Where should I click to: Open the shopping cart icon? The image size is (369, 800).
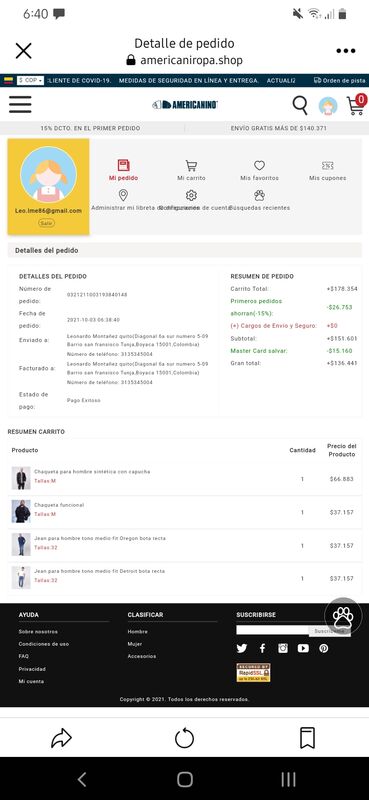356,105
